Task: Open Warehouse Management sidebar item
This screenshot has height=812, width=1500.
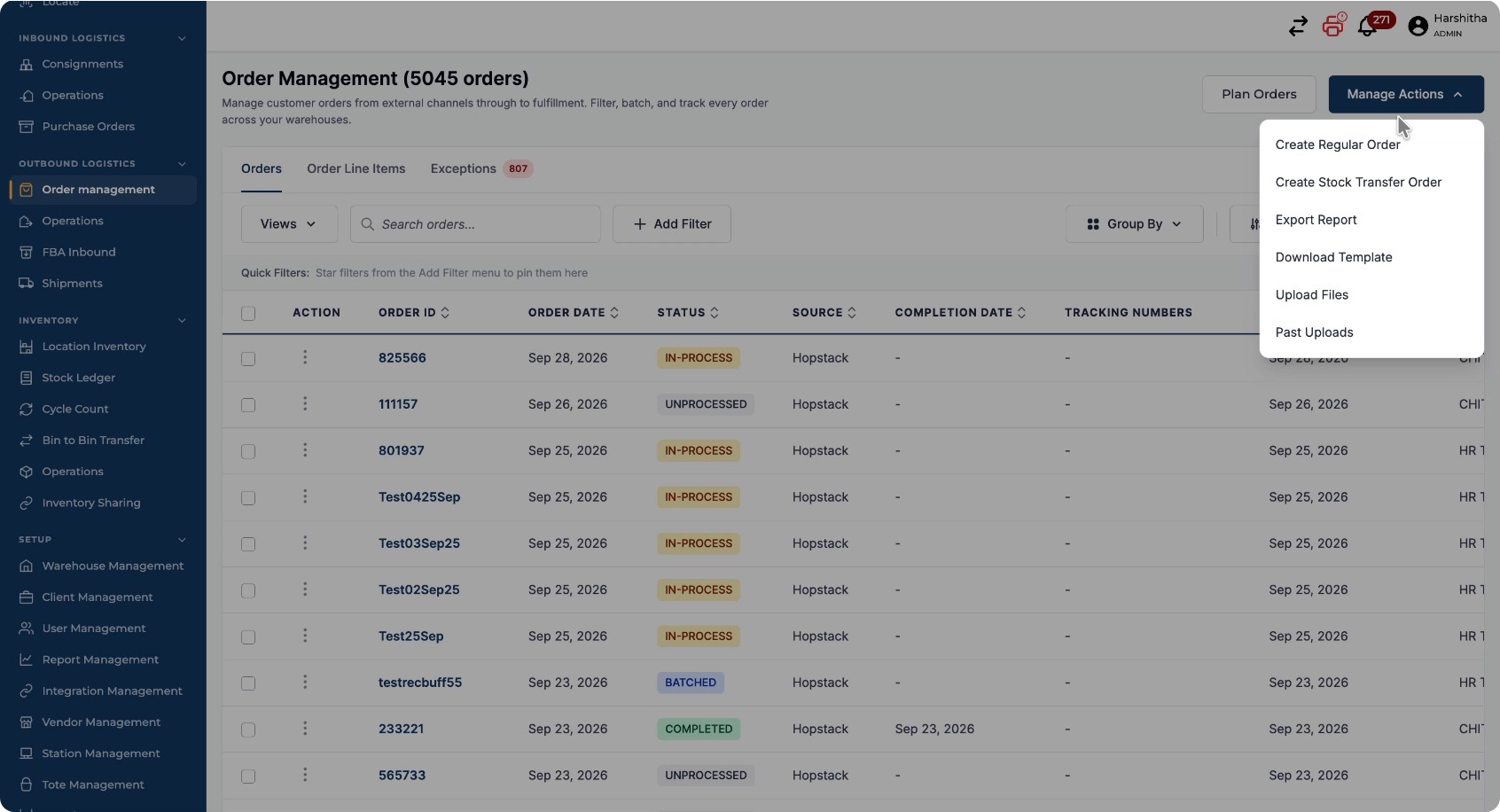Action: (113, 566)
